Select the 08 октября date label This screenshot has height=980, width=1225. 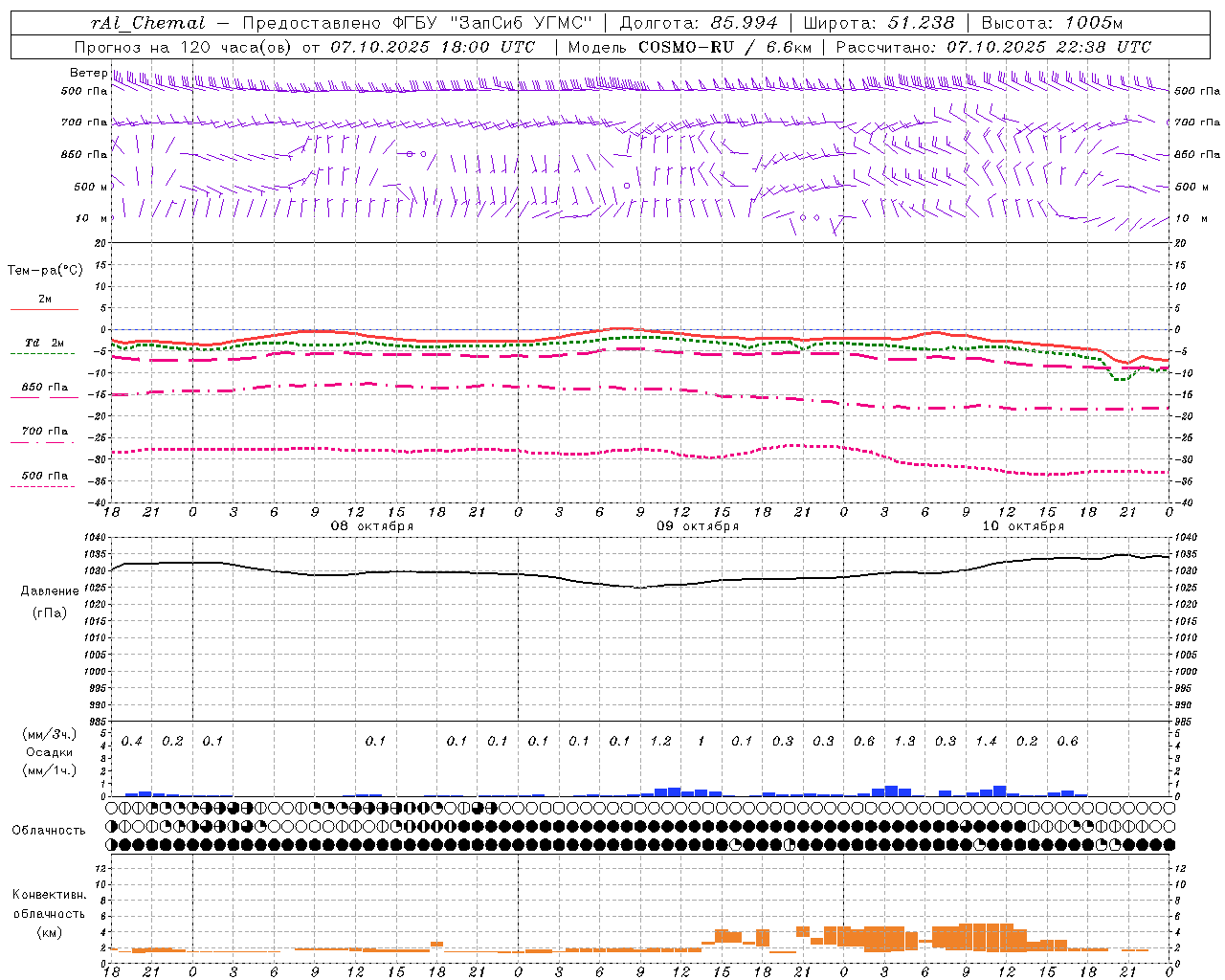pyautogui.click(x=372, y=526)
